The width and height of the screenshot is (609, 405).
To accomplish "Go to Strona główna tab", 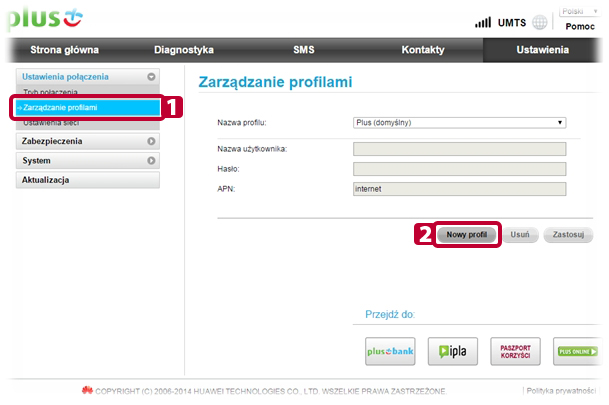I will (64, 50).
